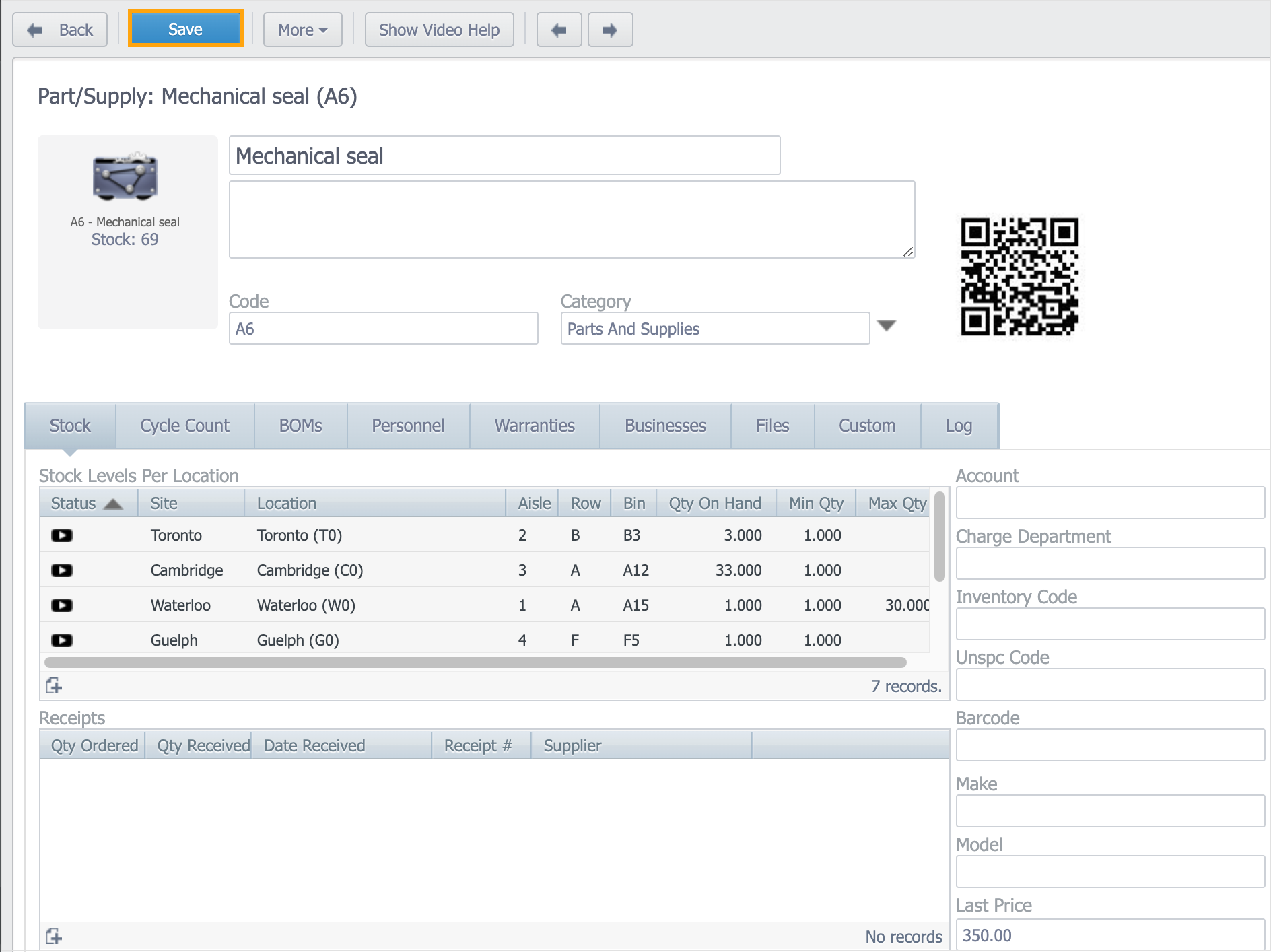Edit the Mechanical seal name field
Viewport: 1271px width, 952px height.
(504, 156)
